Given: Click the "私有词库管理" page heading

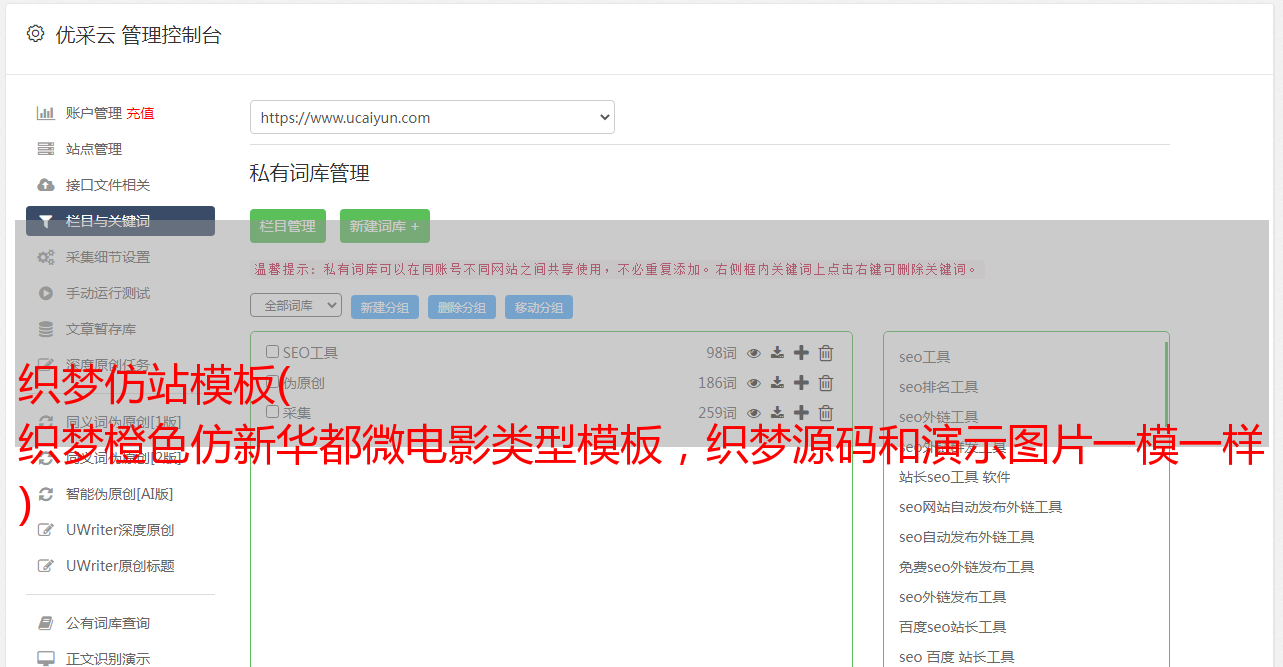Looking at the screenshot, I should 310,173.
